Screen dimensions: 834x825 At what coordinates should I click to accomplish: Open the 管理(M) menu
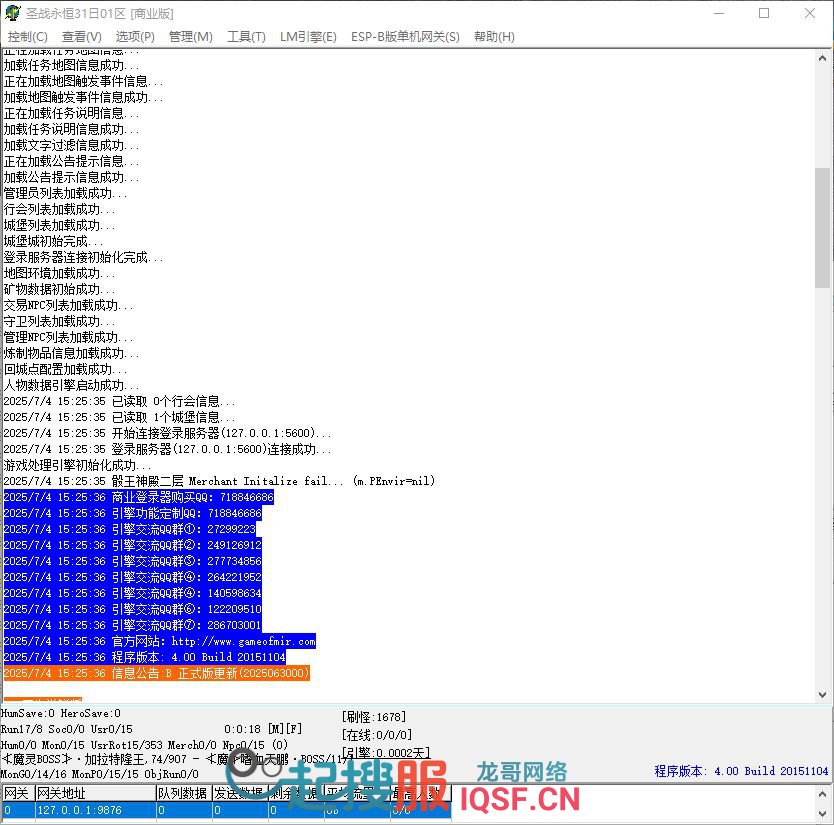[x=190, y=37]
